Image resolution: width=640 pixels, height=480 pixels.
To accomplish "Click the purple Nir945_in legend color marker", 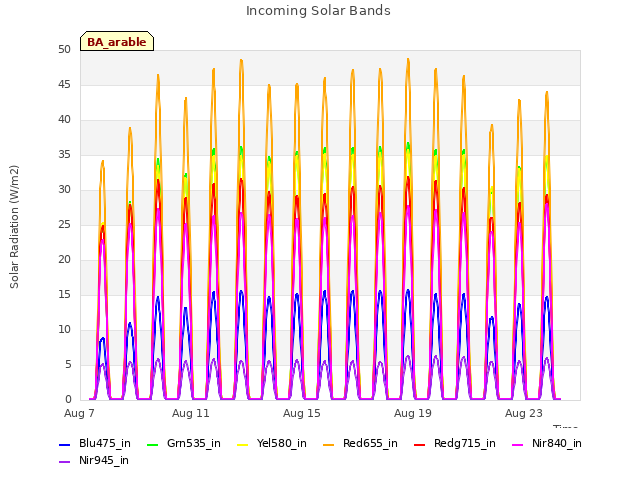I will coord(64,462).
